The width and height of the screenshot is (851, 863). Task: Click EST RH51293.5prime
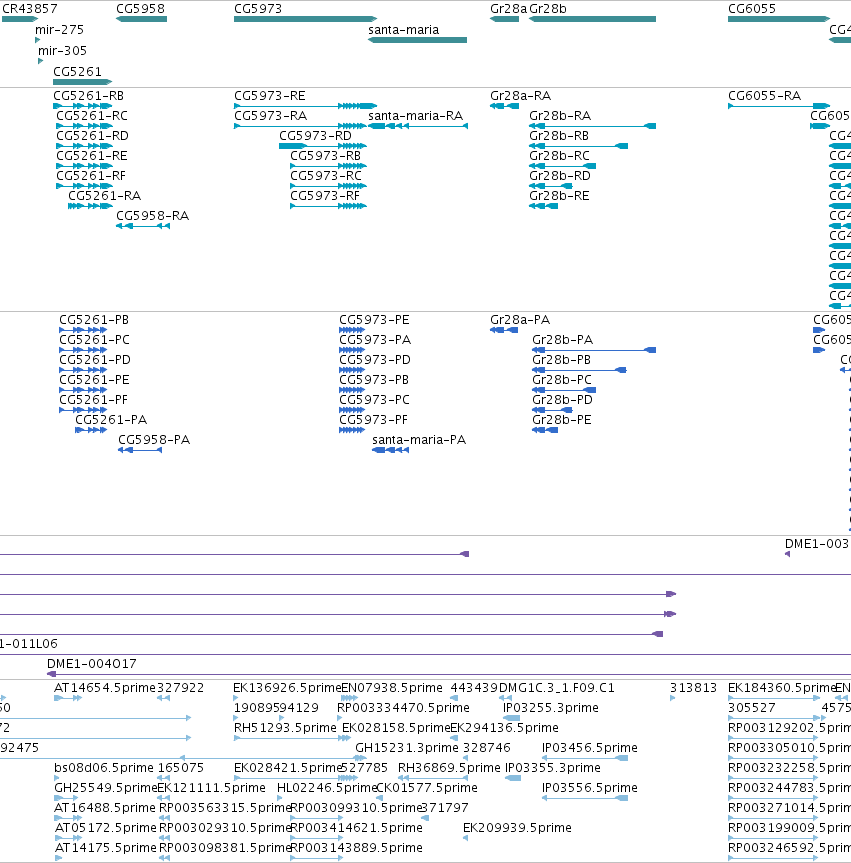pos(285,728)
